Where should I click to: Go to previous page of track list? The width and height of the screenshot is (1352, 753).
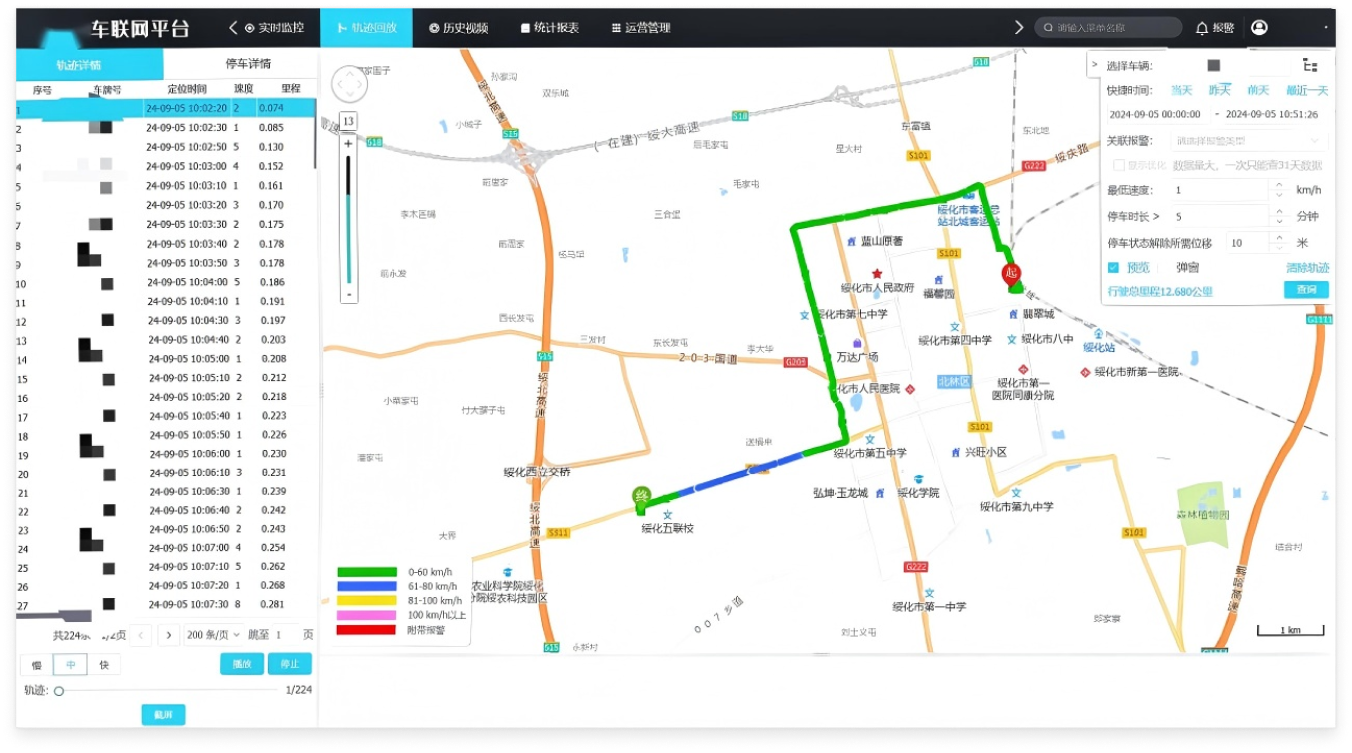pos(142,635)
